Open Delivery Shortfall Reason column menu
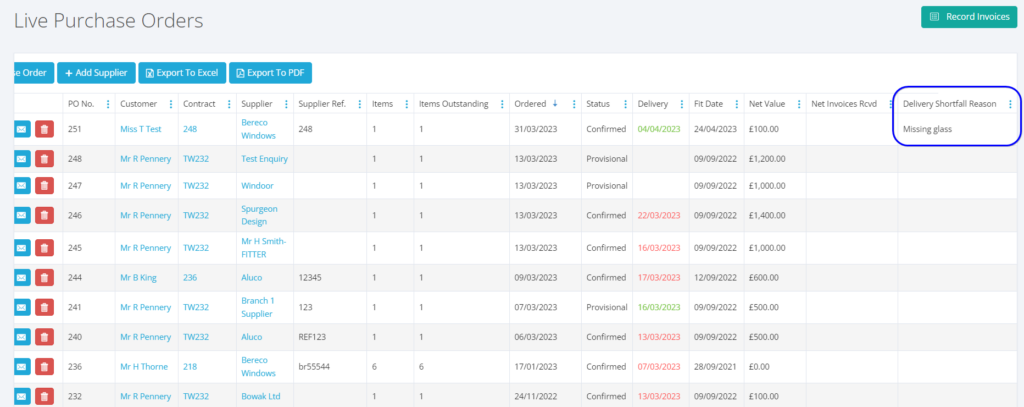This screenshot has width=1024, height=407. pos(1010,104)
